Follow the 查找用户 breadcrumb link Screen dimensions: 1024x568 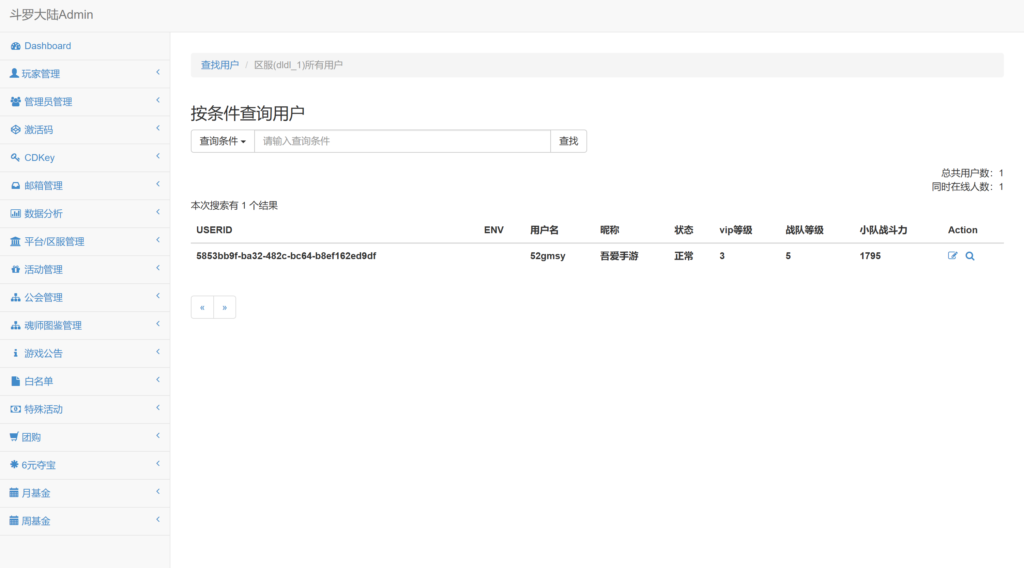[219, 65]
